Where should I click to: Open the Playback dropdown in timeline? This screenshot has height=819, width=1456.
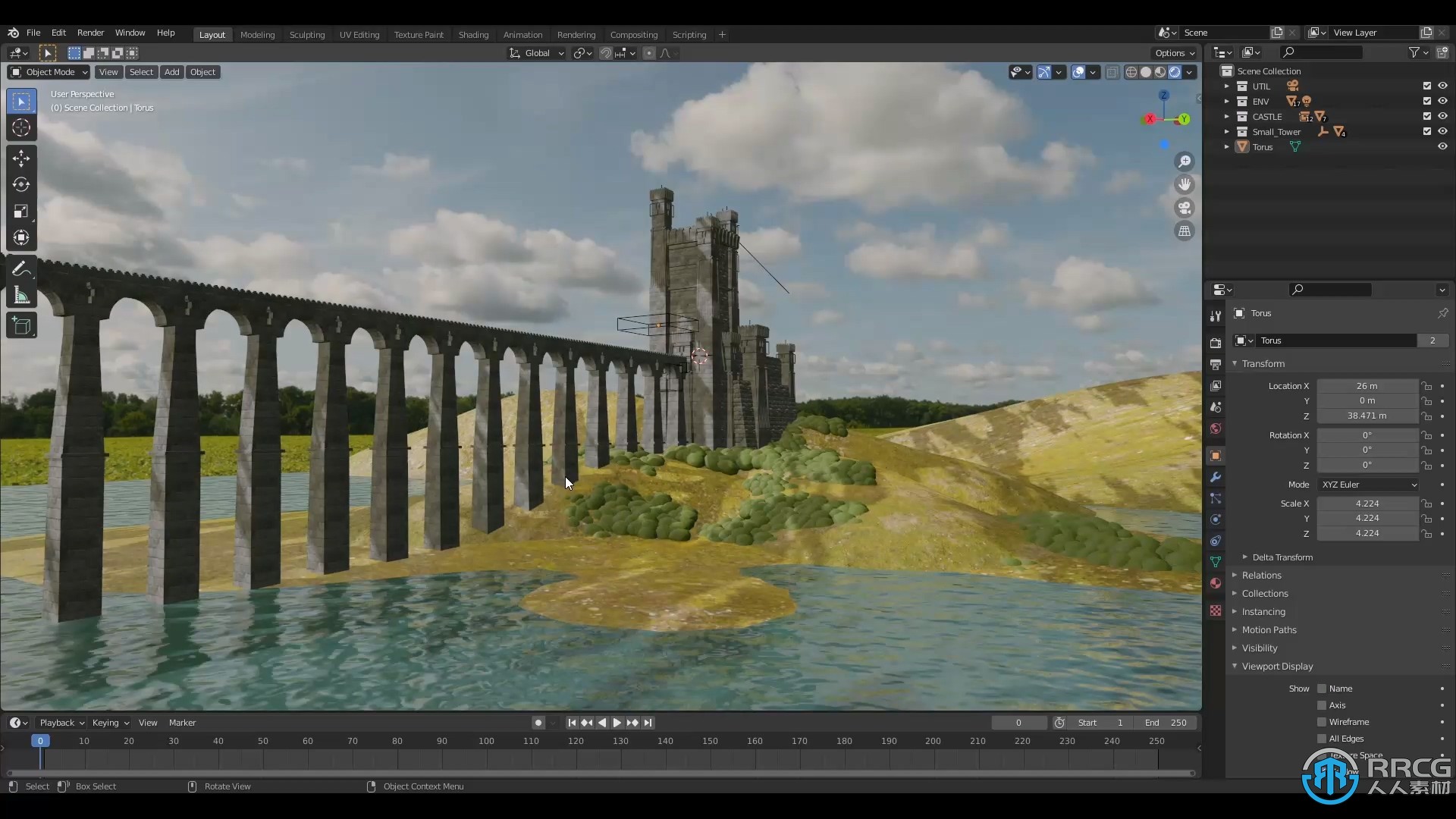pos(61,723)
